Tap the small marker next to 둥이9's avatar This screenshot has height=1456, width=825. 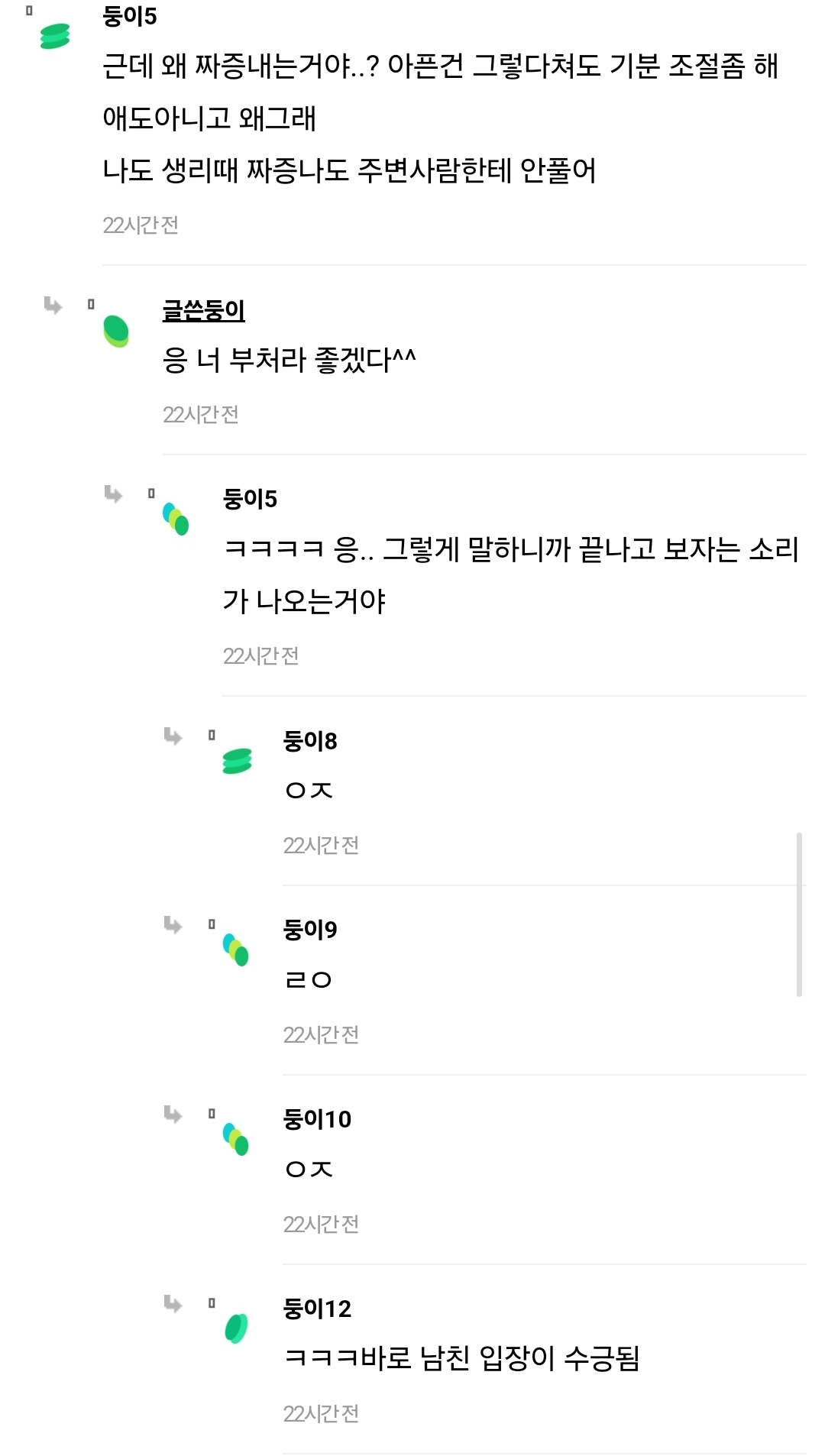[x=212, y=924]
